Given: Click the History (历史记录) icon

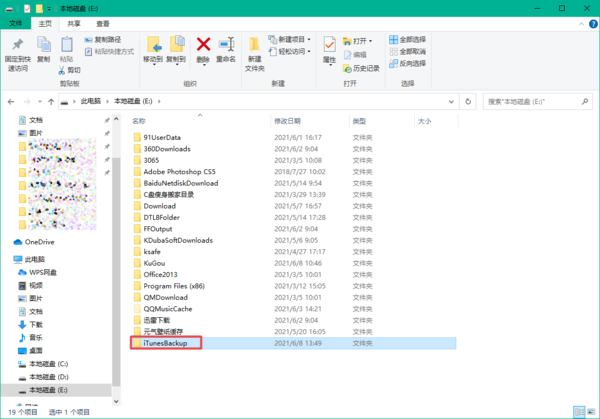Looking at the screenshot, I should click(347, 68).
